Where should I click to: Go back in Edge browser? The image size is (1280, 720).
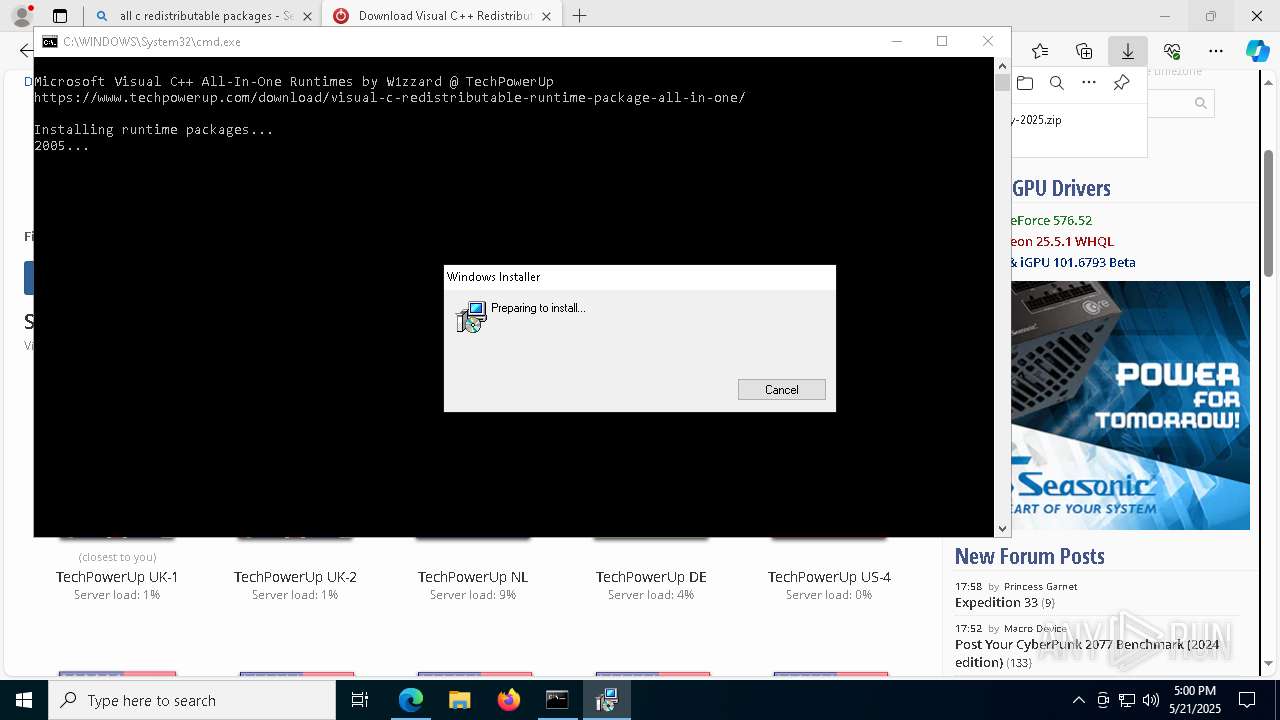[x=25, y=51]
